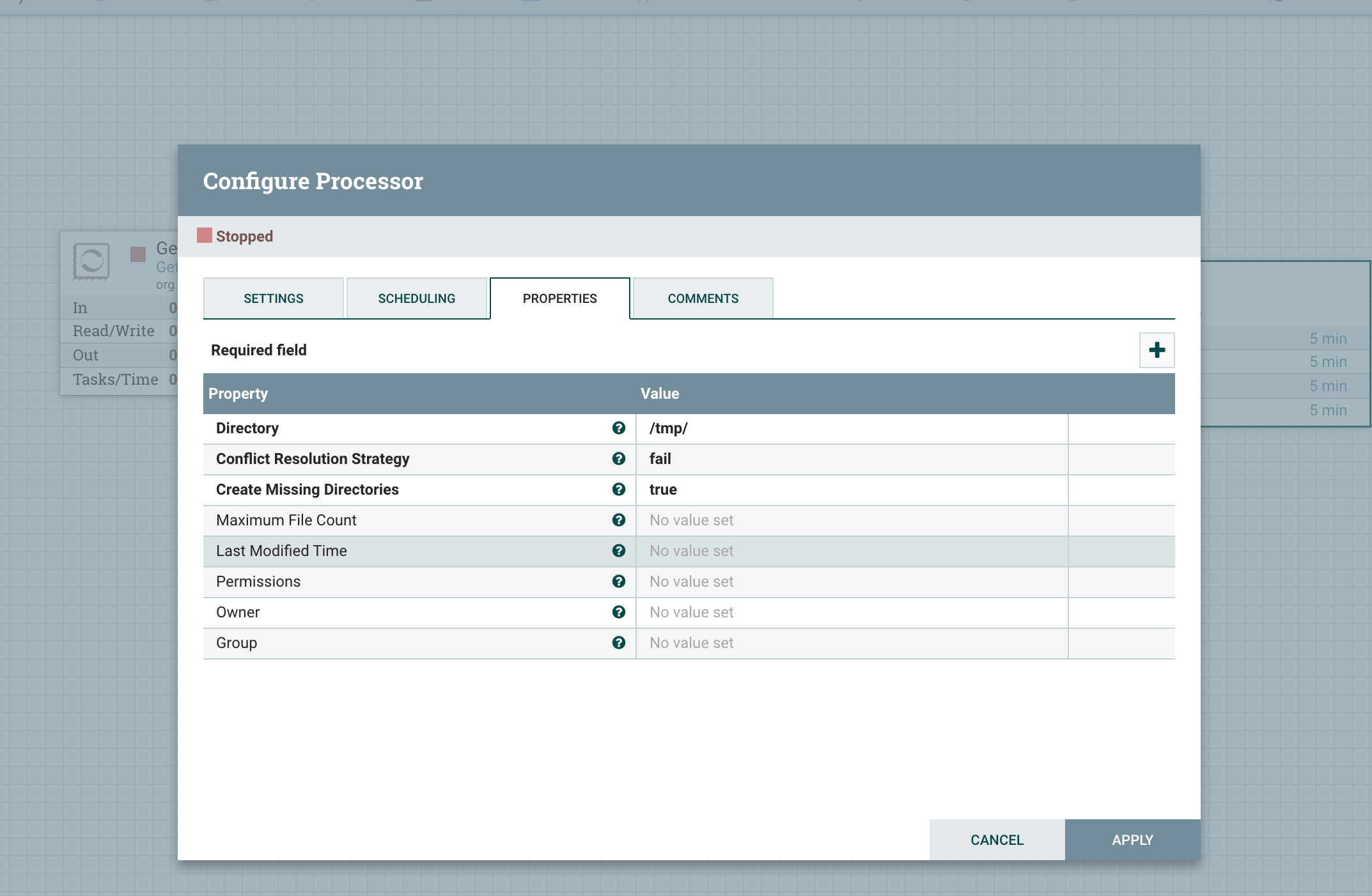Image resolution: width=1372 pixels, height=896 pixels.
Task: View help for the Directory property
Action: (618, 428)
